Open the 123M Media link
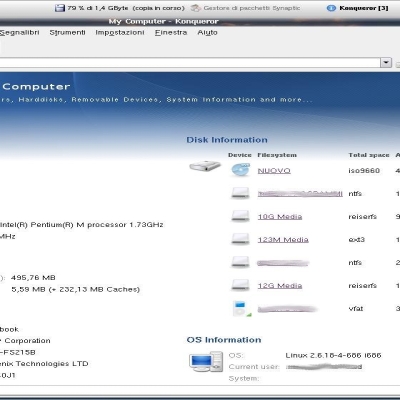The image size is (400, 400). click(283, 240)
